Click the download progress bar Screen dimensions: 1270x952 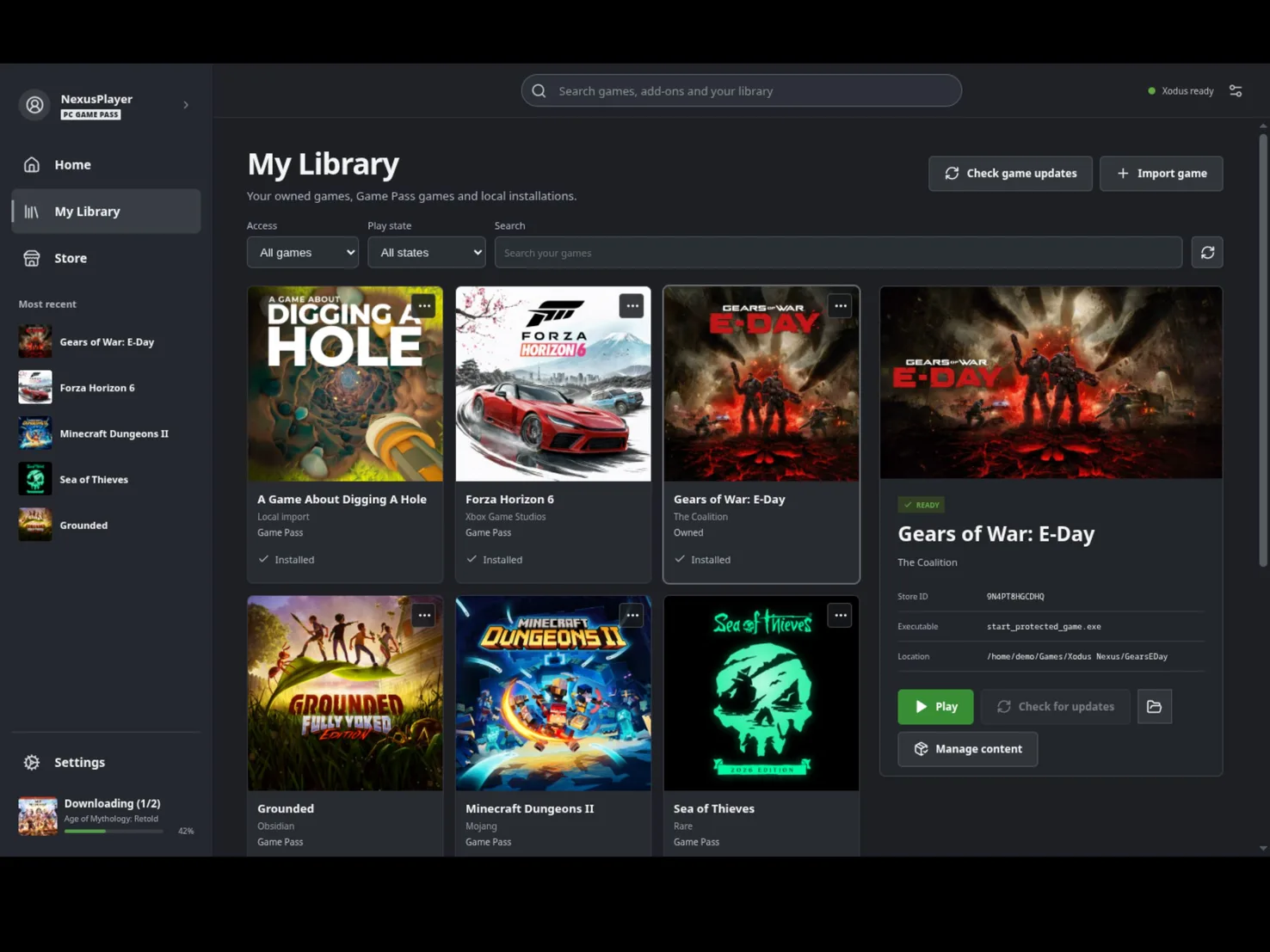[114, 831]
